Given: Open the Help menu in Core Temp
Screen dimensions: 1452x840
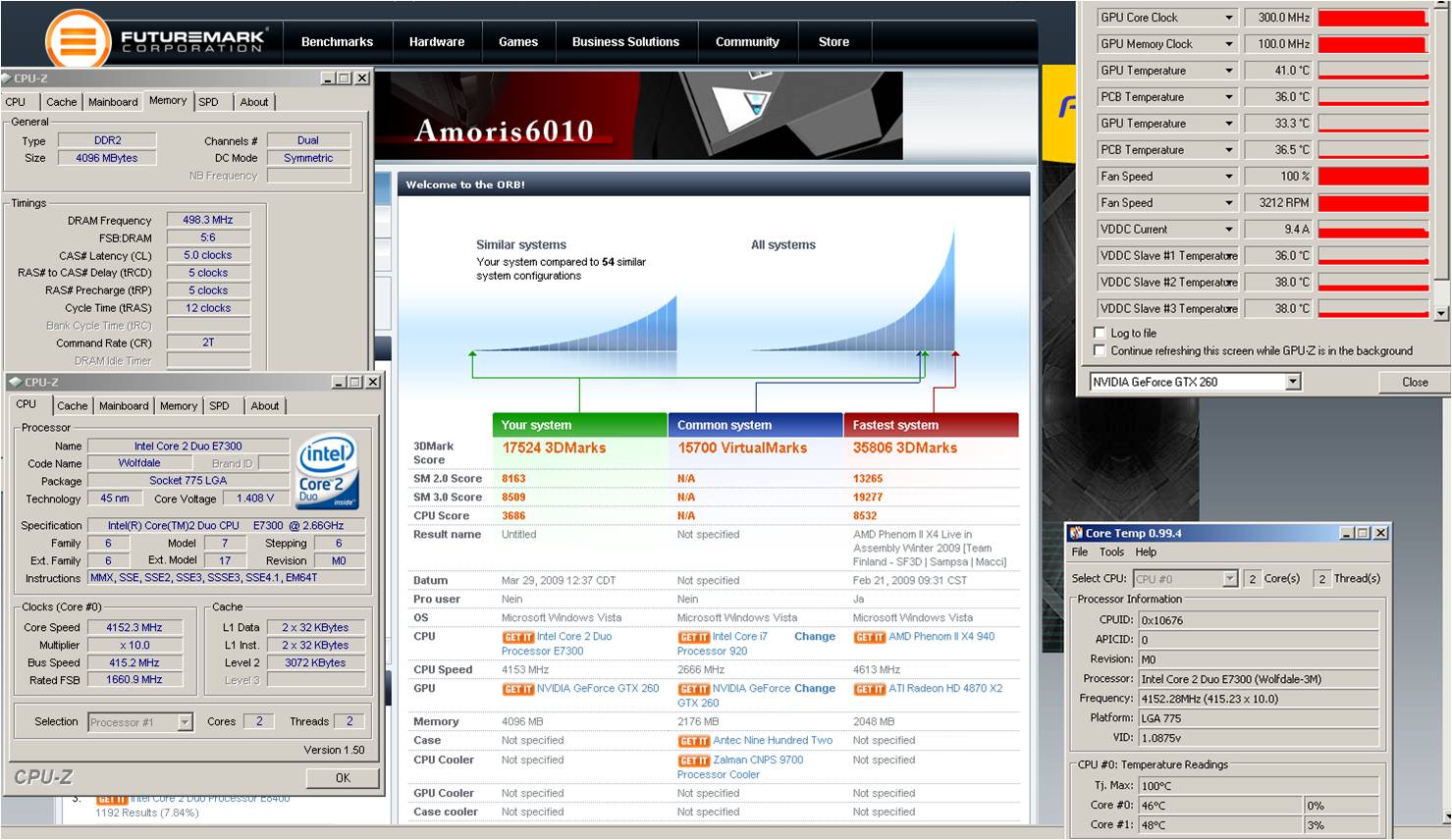Looking at the screenshot, I should click(x=1146, y=552).
